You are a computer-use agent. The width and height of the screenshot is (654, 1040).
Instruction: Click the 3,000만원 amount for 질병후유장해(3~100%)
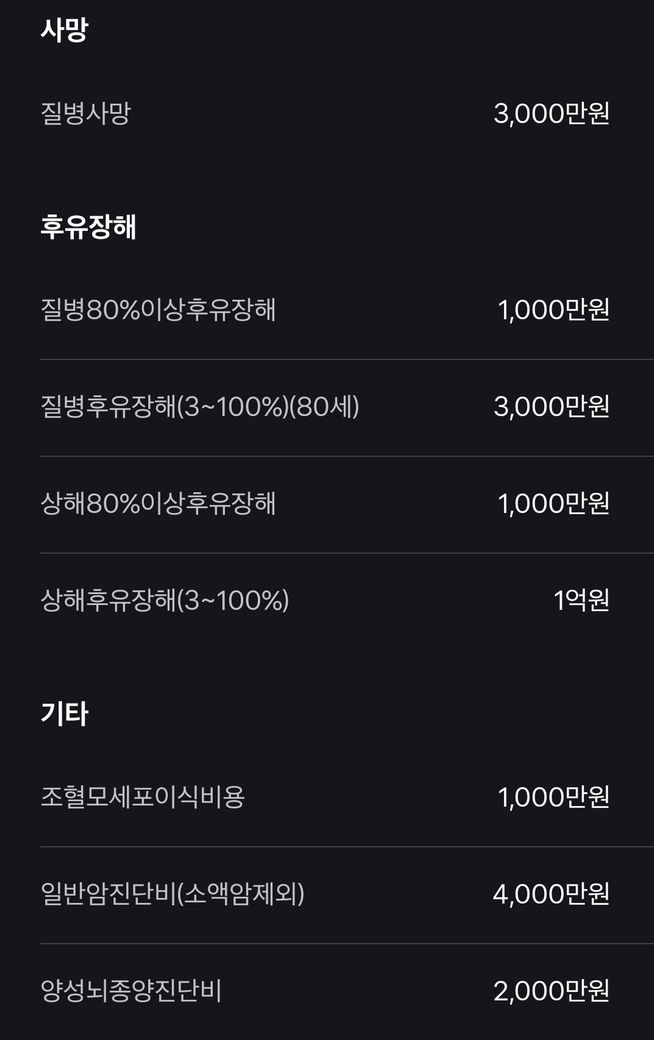[x=551, y=407]
